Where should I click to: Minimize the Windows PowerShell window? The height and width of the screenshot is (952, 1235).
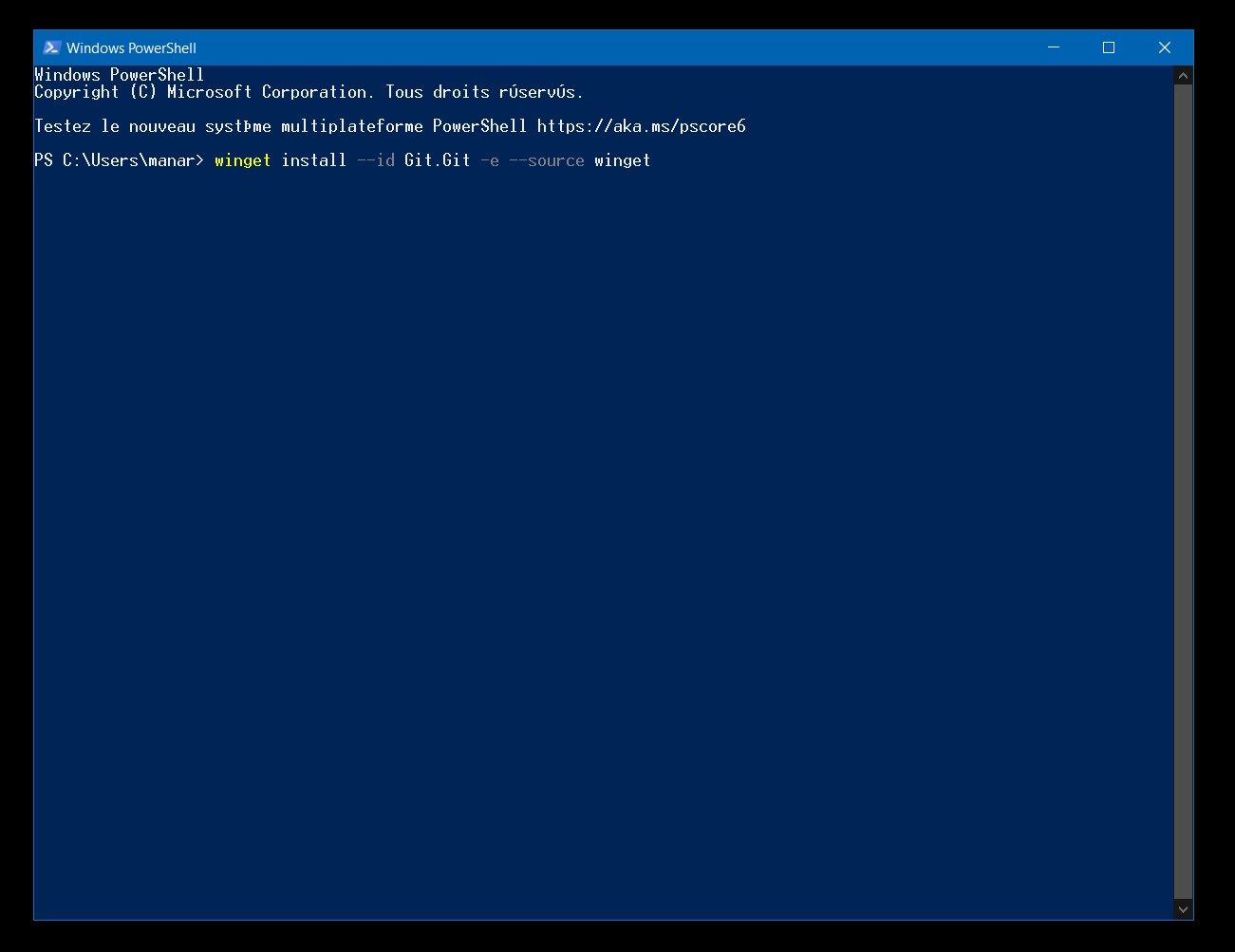coord(1053,47)
